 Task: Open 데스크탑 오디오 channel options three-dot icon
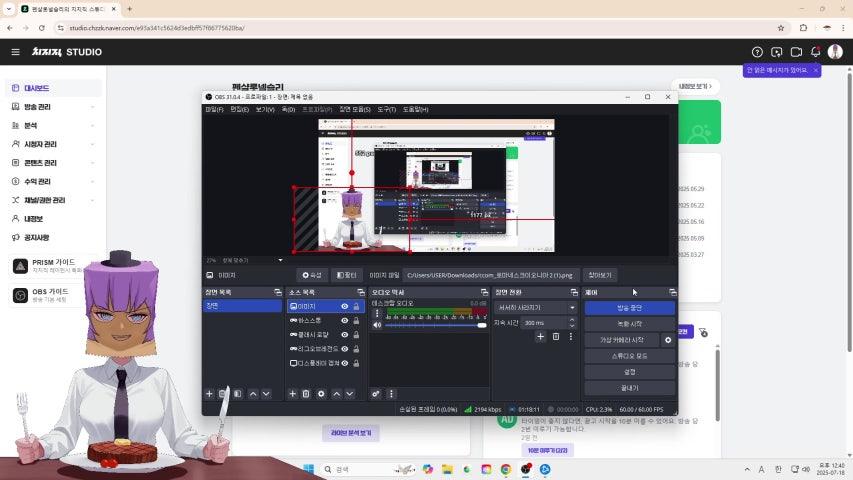point(377,313)
